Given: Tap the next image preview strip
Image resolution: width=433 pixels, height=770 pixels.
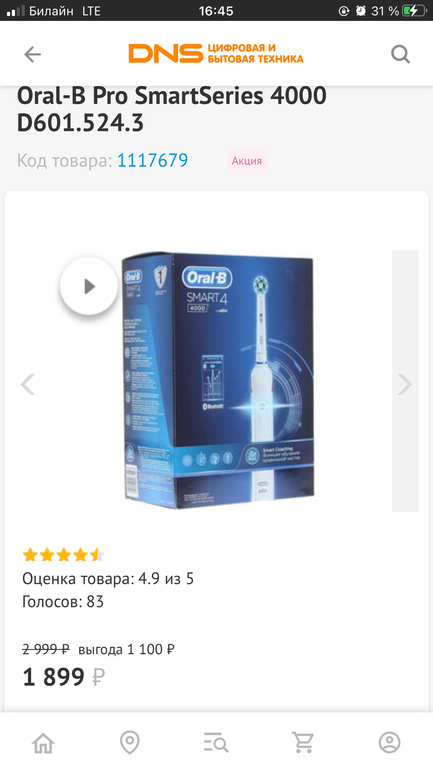Looking at the screenshot, I should click(405, 381).
